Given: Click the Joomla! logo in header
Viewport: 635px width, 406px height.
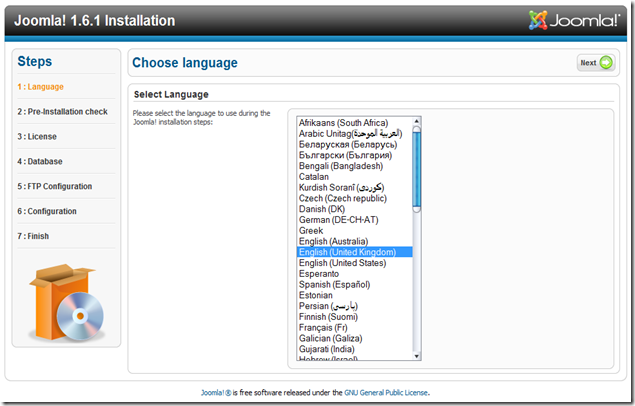Looking at the screenshot, I should [x=574, y=20].
